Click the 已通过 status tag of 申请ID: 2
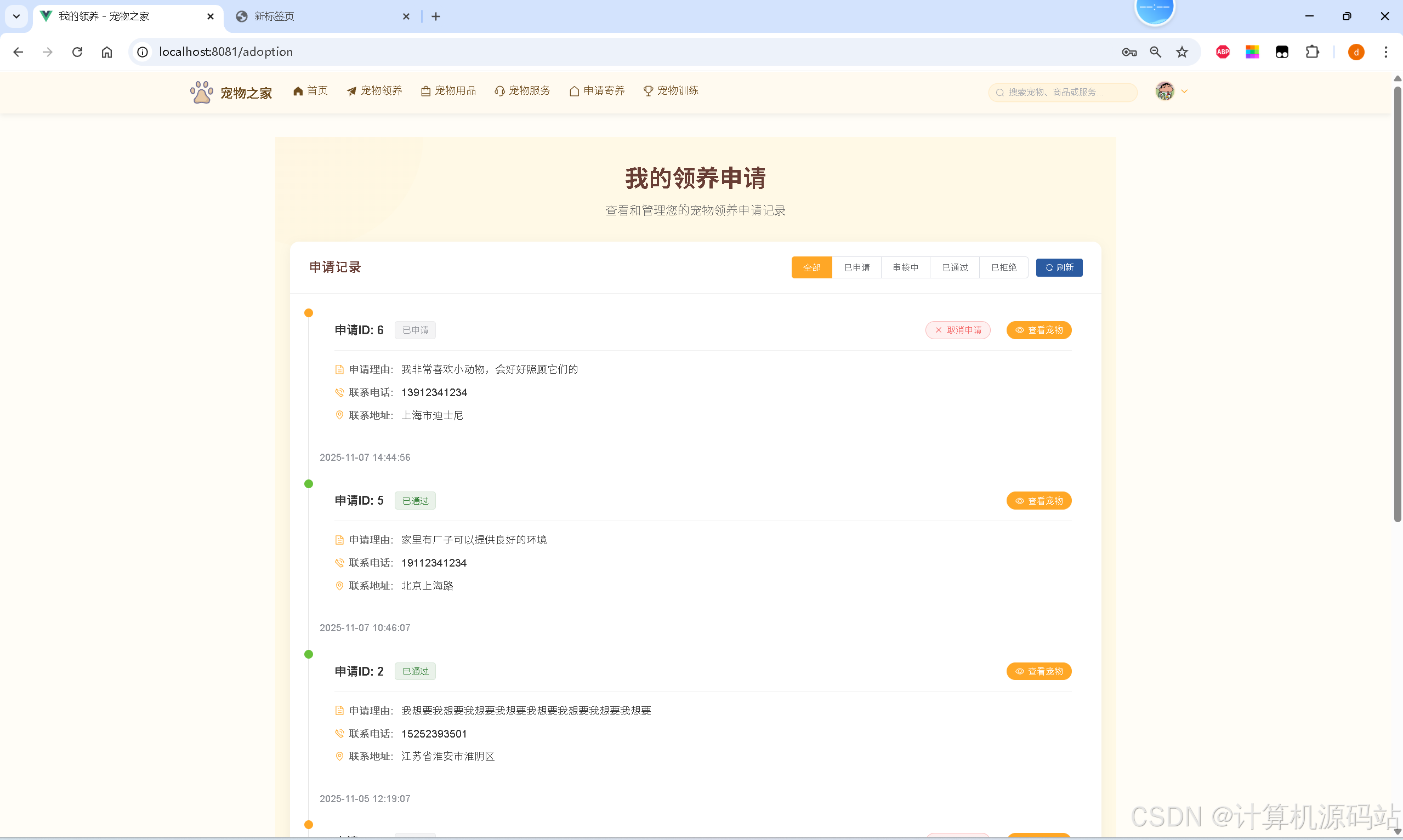This screenshot has width=1403, height=840. [415, 671]
